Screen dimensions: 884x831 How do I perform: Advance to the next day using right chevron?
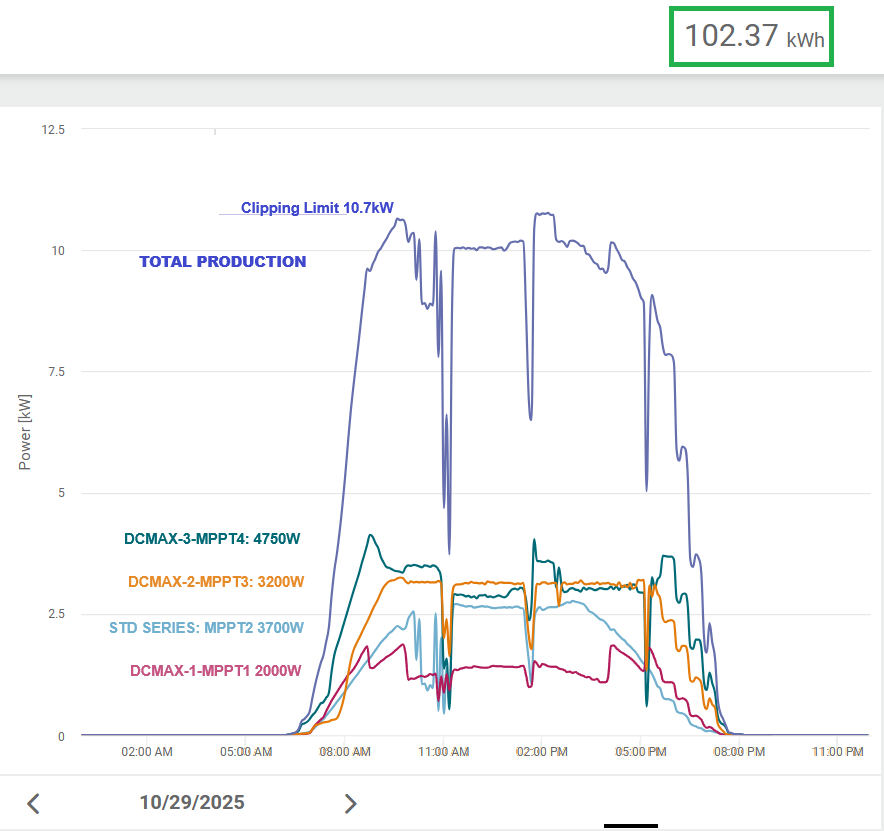point(350,803)
